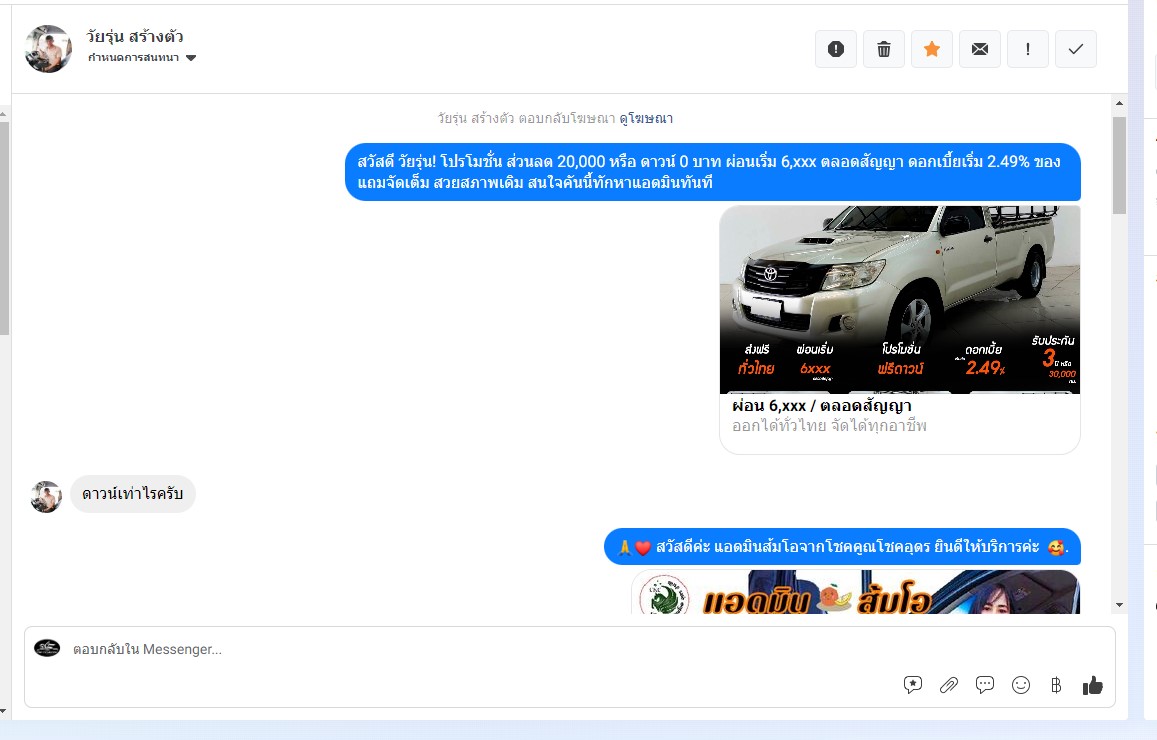1157x740 pixels.
Task: Click chat scrollbar down arrow
Action: [x=1119, y=605]
